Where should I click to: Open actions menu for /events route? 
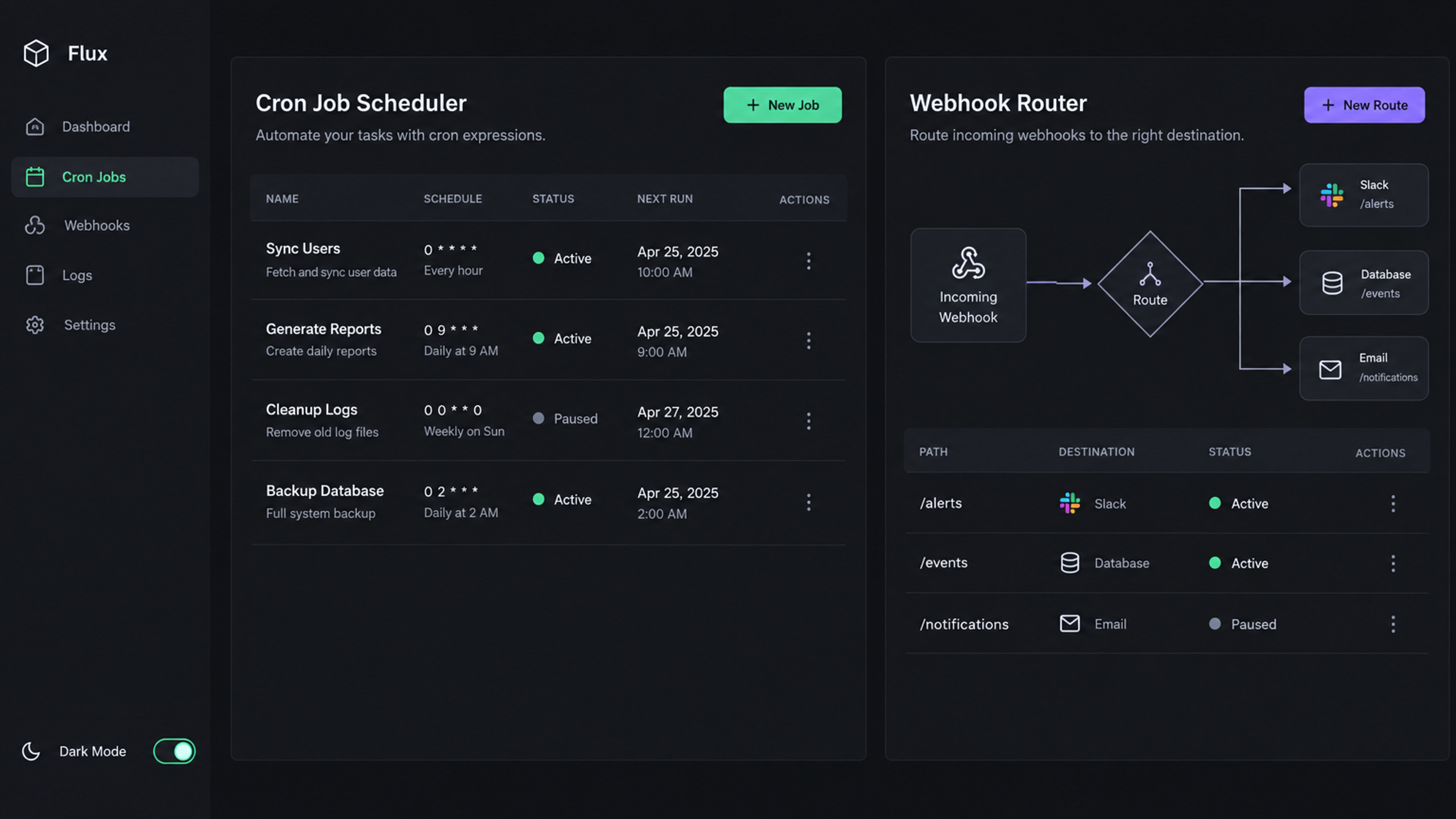coord(1393,564)
